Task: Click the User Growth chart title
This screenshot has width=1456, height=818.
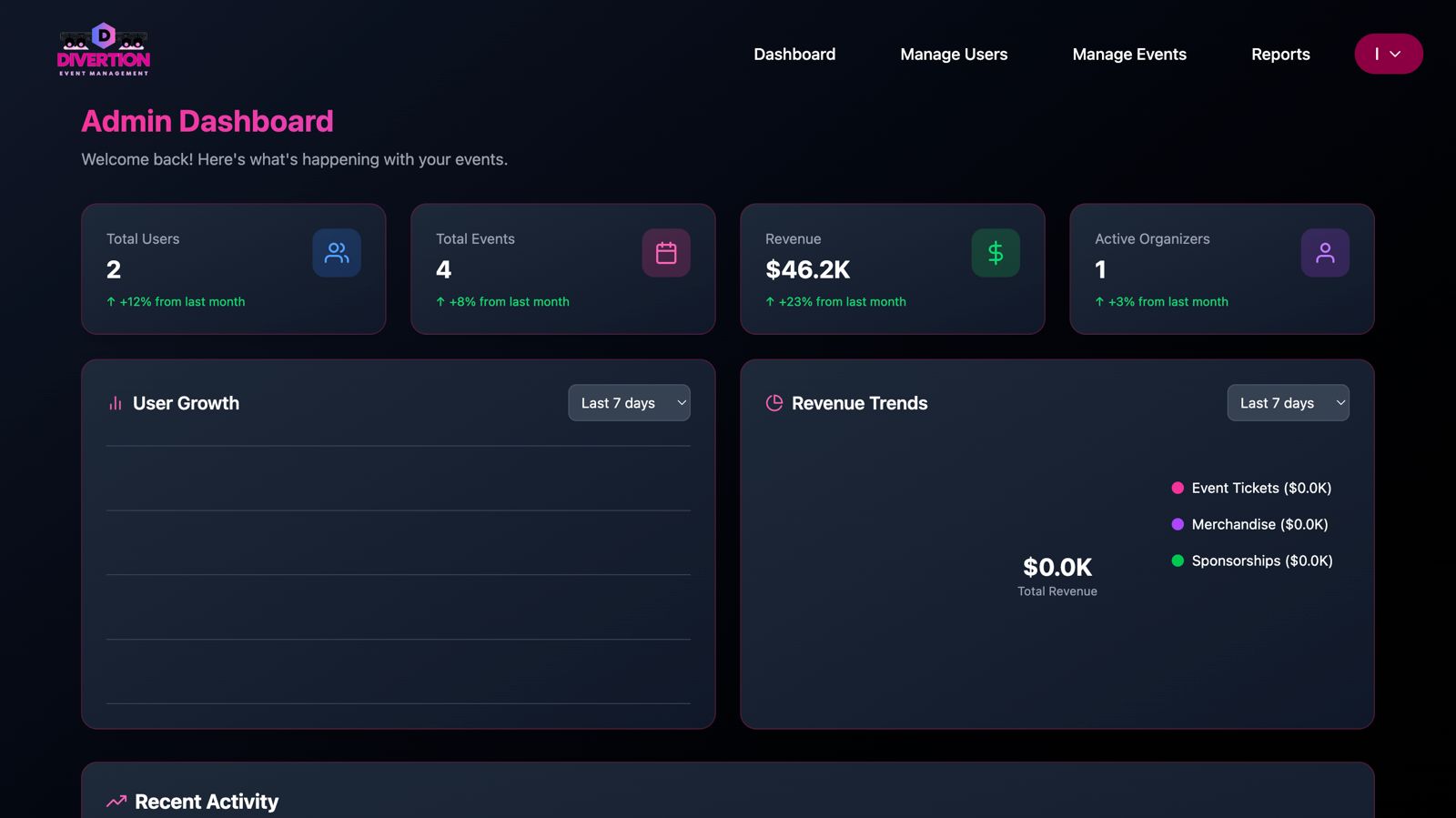Action: (187, 403)
